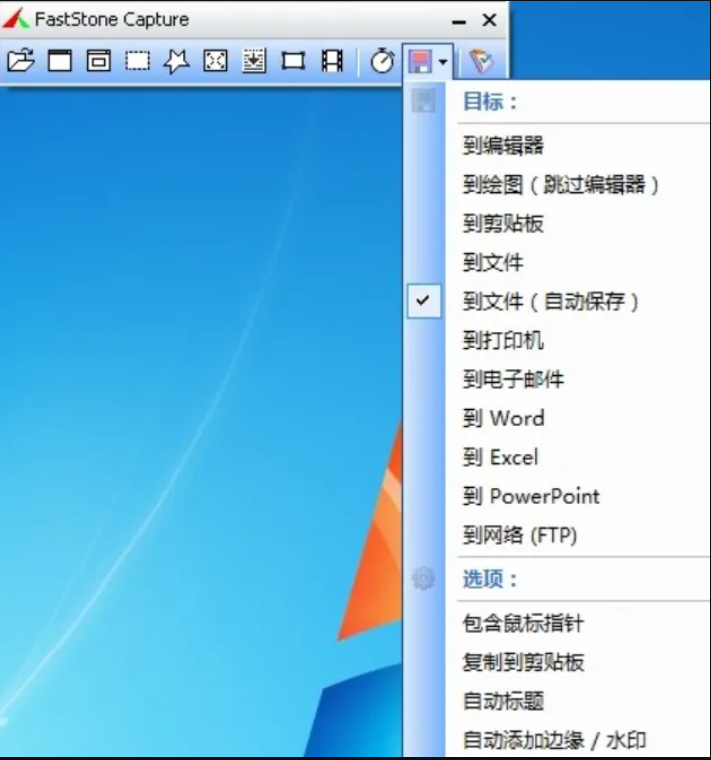711x760 pixels.
Task: Toggle 自动添加边缘 / 水印 option
Action: pos(557,740)
